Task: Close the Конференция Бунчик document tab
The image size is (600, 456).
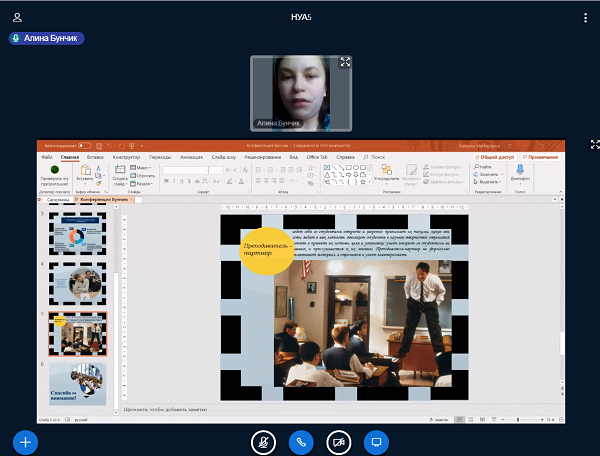Action: [132, 199]
